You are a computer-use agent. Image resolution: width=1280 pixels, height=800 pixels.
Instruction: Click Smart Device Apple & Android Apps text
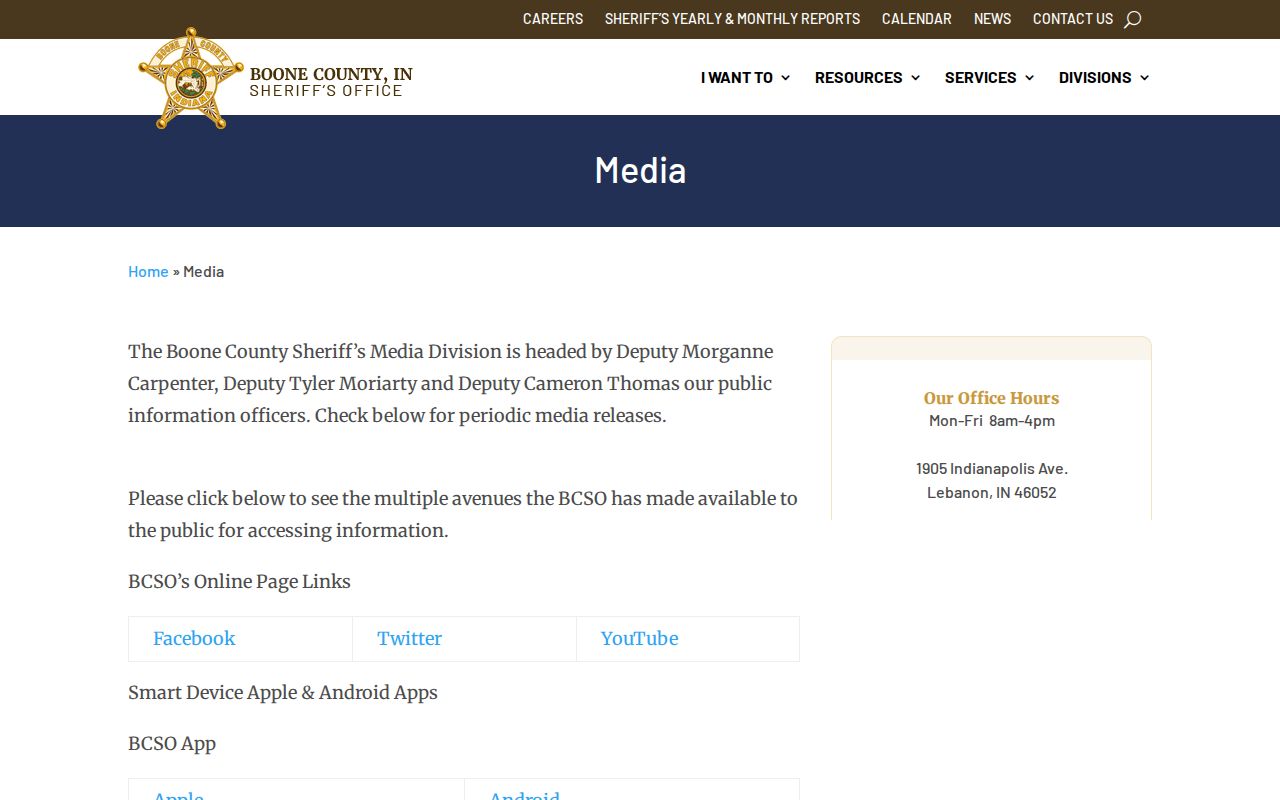click(283, 693)
